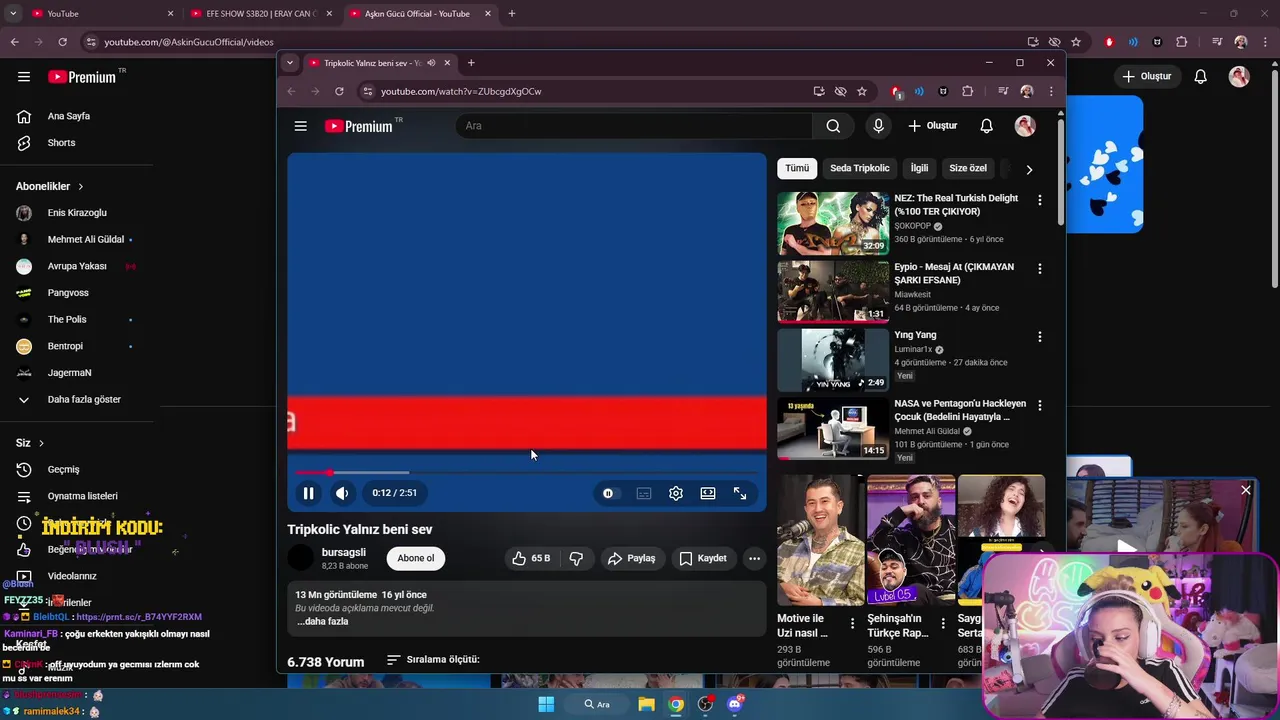Toggle subtitles captions button in the player
Viewport: 1280px width, 720px height.
644,493
